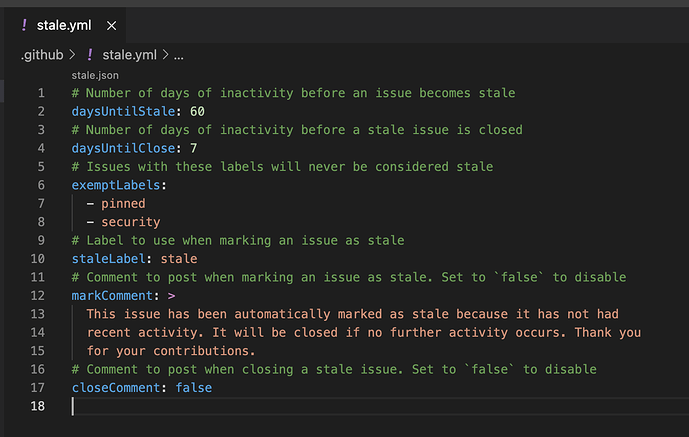This screenshot has width=689, height=437.
Task: Click the daysUntilStale key
Action: click(x=123, y=112)
